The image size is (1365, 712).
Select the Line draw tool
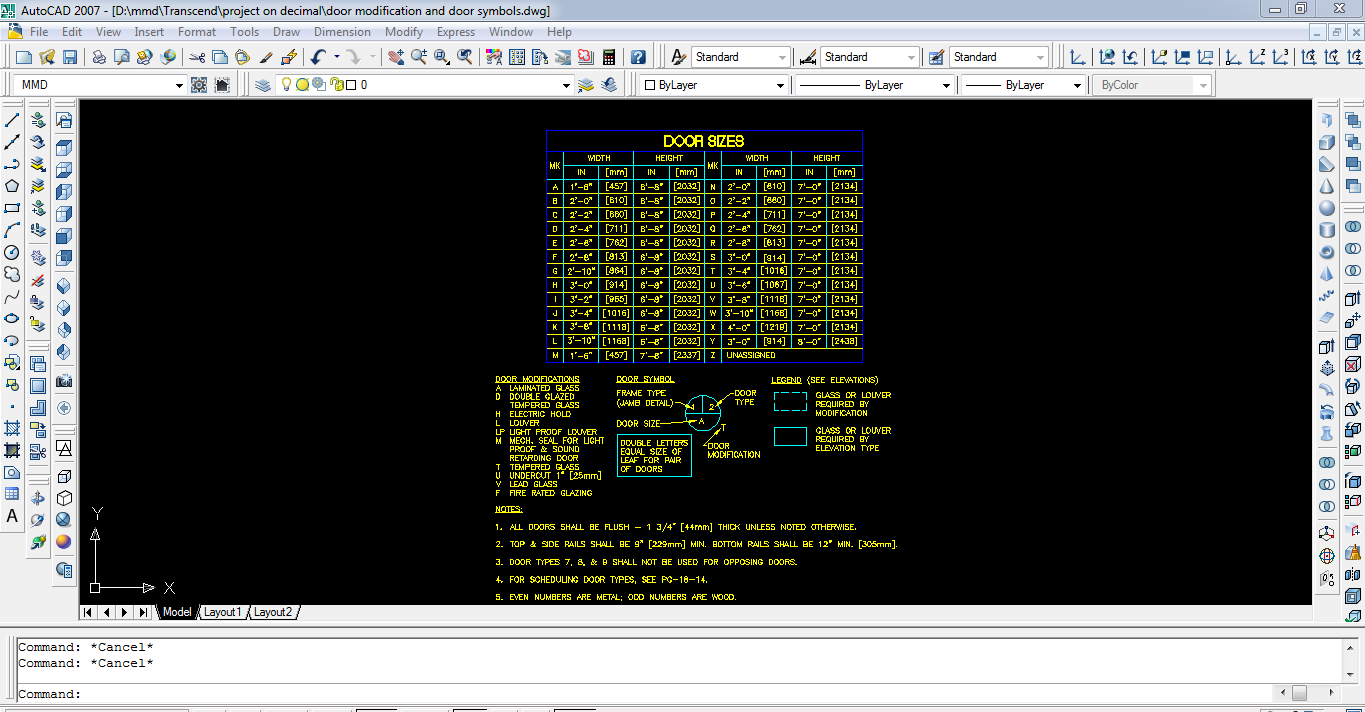tap(13, 120)
